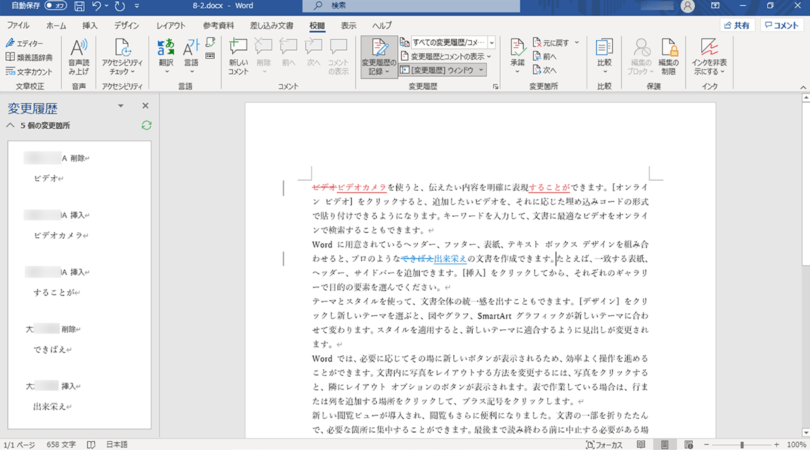
Task: Open the 表示 tab
Action: (348, 25)
